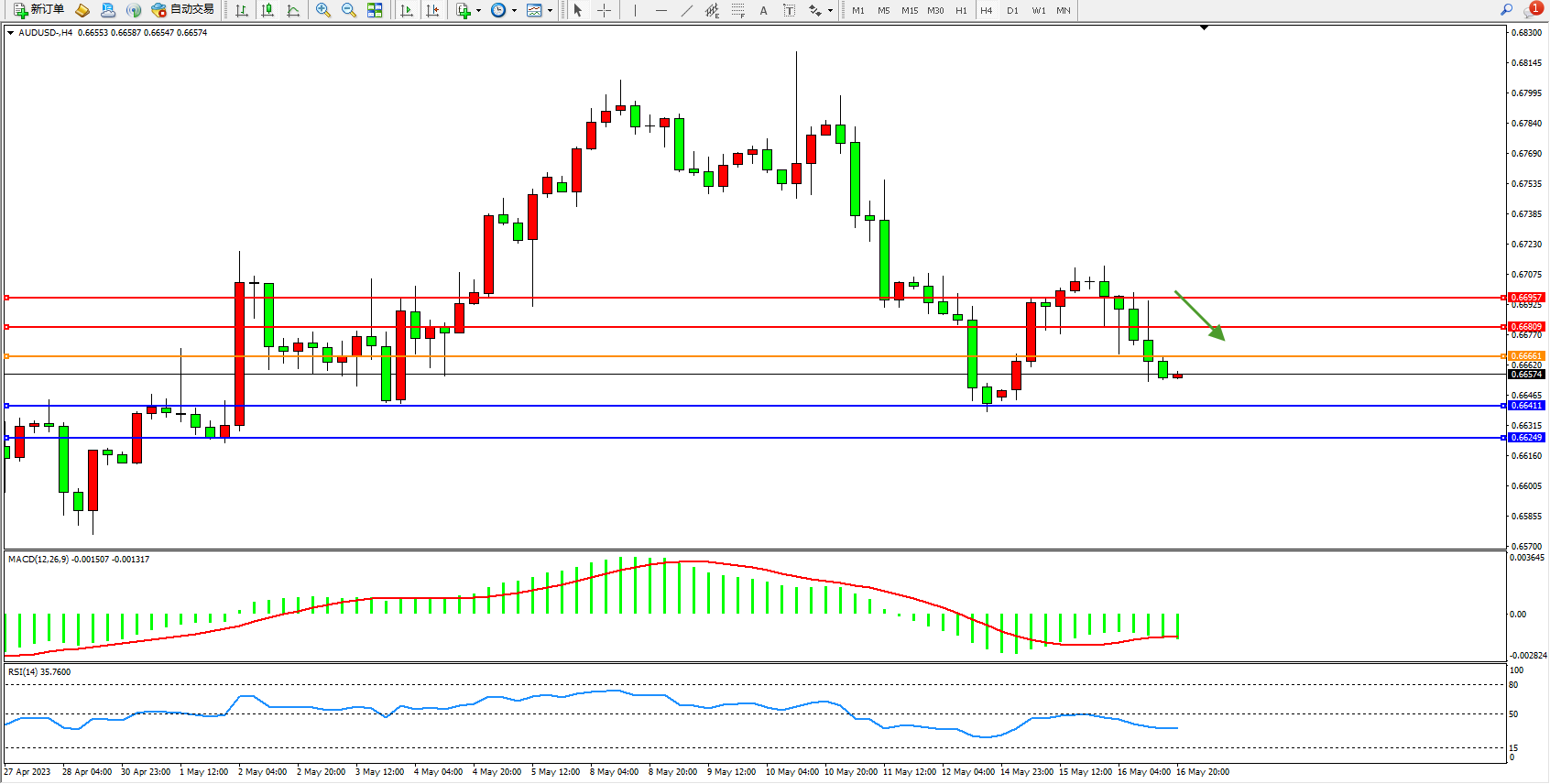Click the New Order (新订单) button
The image size is (1550, 784).
[x=38, y=10]
